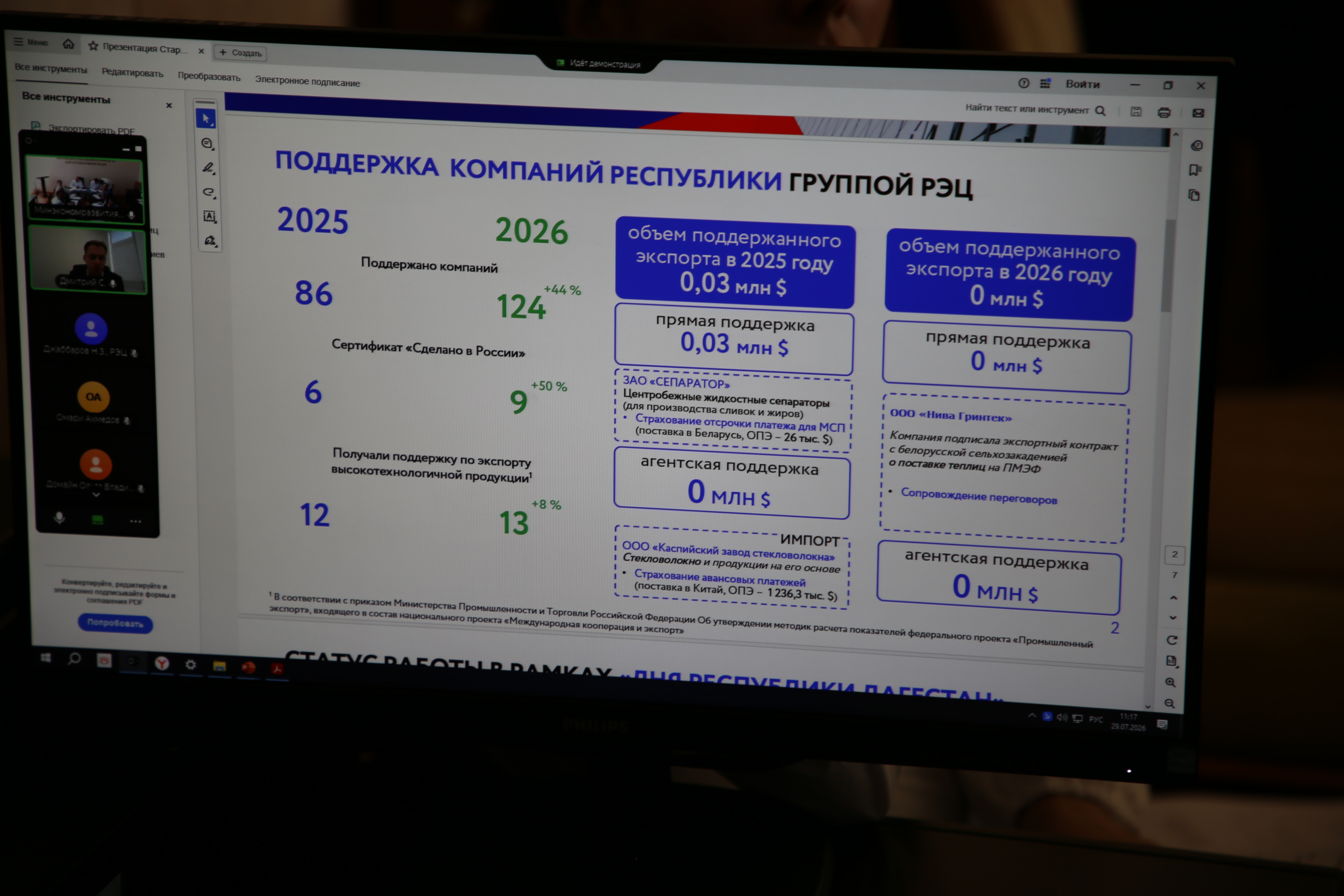Viewport: 1344px width, 896px height.
Task: Go to the Home icon
Action: [x=68, y=44]
